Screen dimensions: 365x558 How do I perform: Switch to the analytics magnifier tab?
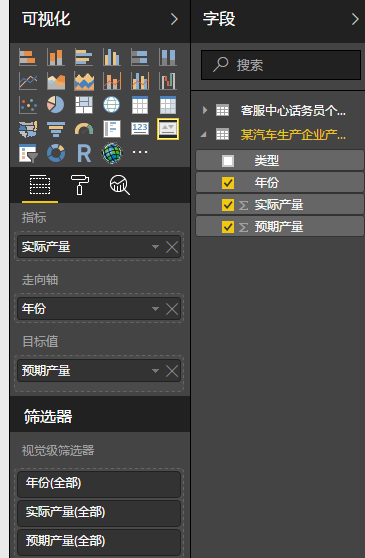click(x=120, y=185)
